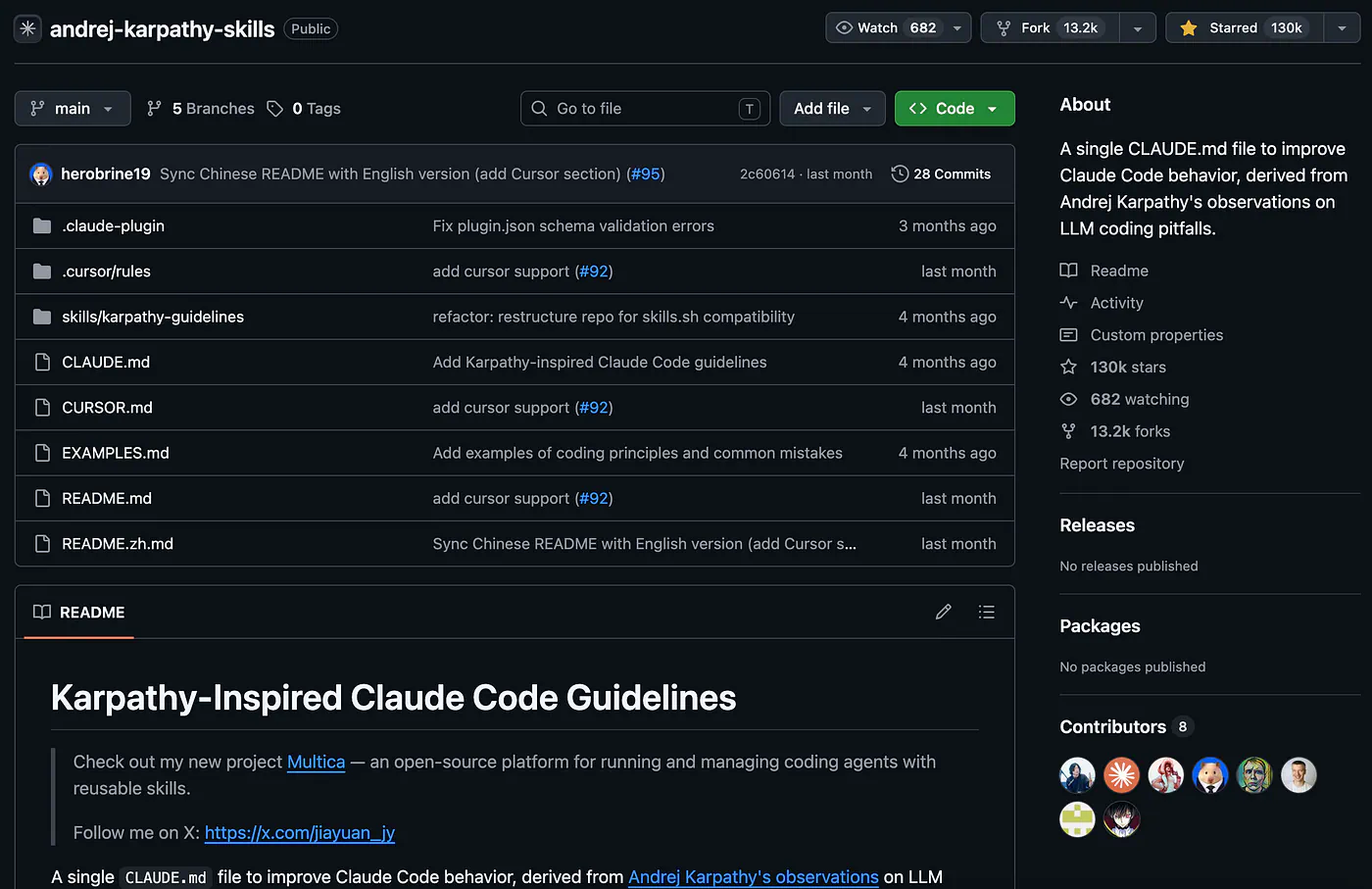The width and height of the screenshot is (1372, 889).
Task: Open Andrej Karpathy's observations link
Action: pos(754,877)
